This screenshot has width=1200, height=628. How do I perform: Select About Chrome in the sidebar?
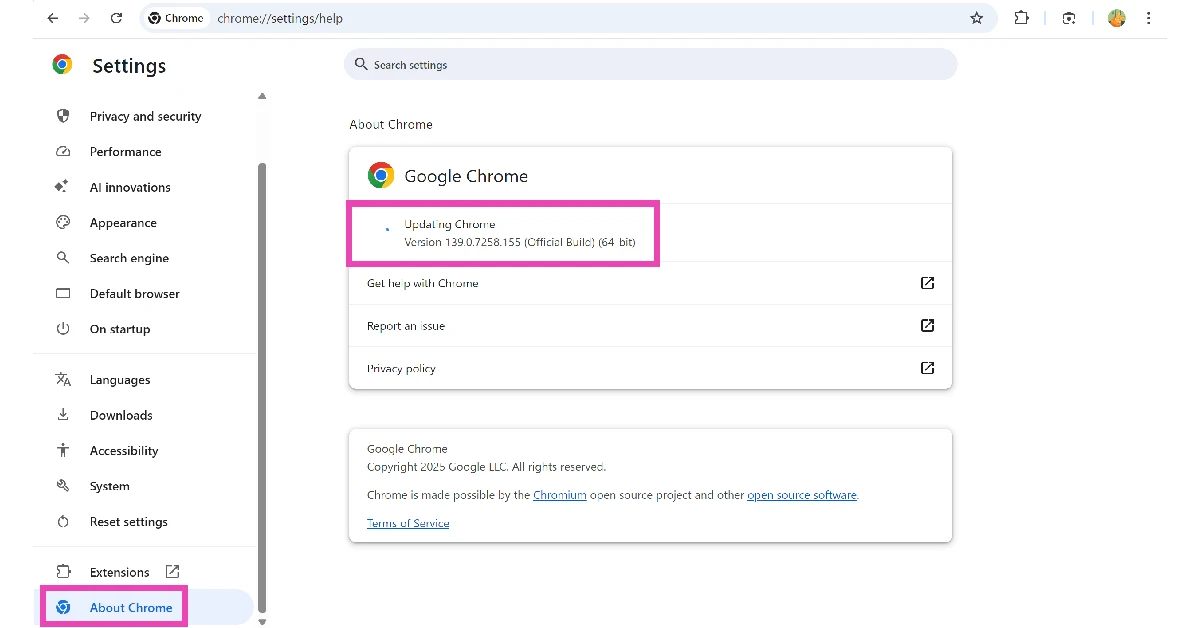[x=130, y=608]
